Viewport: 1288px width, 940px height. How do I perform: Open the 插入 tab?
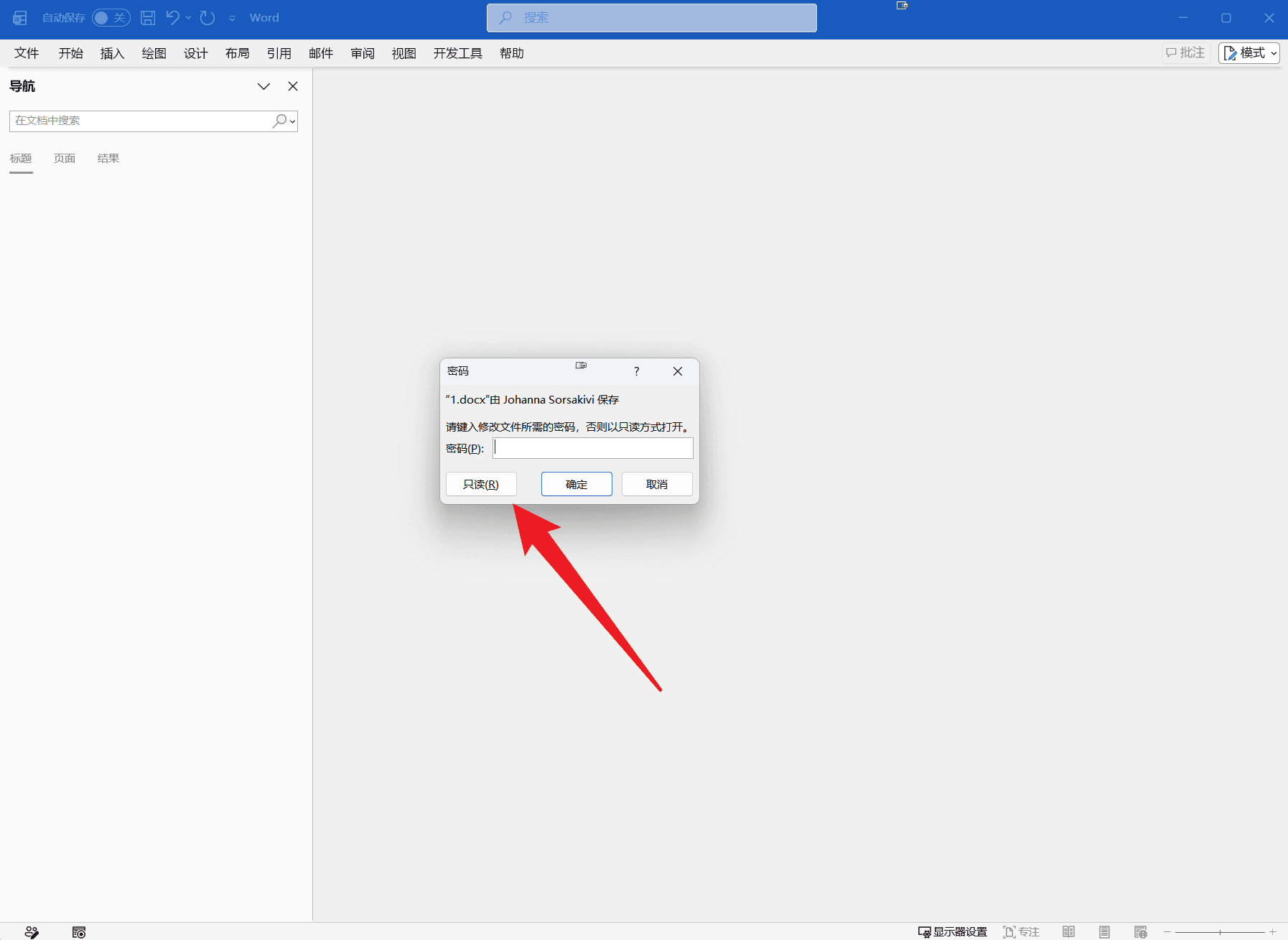(112, 53)
